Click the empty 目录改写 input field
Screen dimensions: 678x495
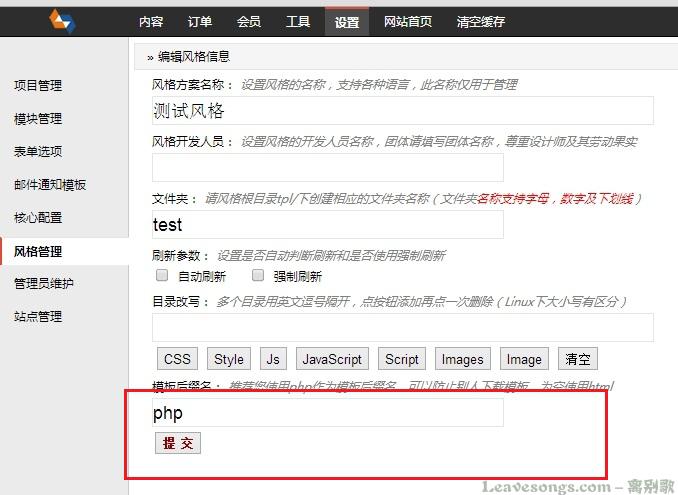[x=403, y=327]
